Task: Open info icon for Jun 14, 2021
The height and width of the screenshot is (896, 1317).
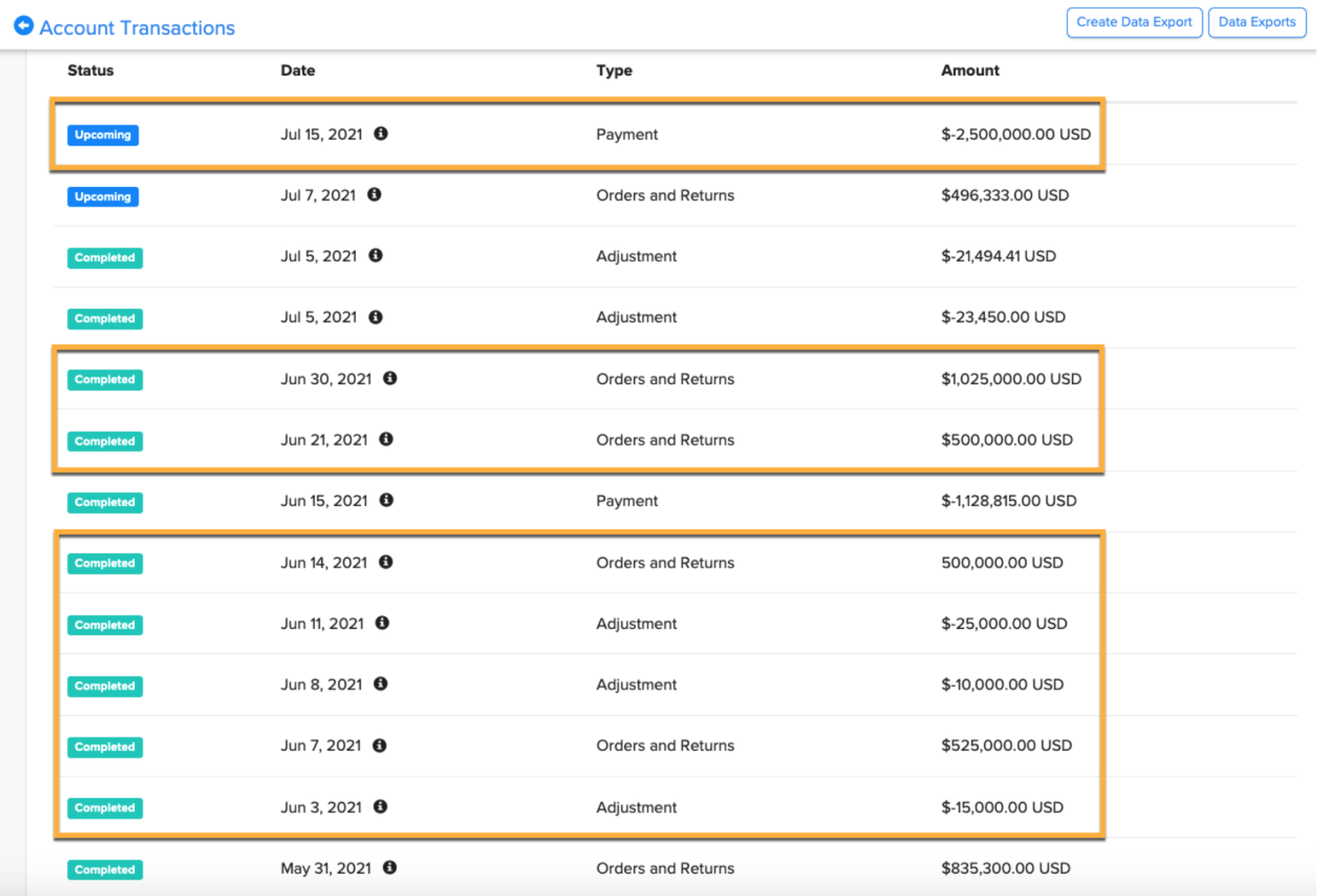Action: click(x=386, y=562)
